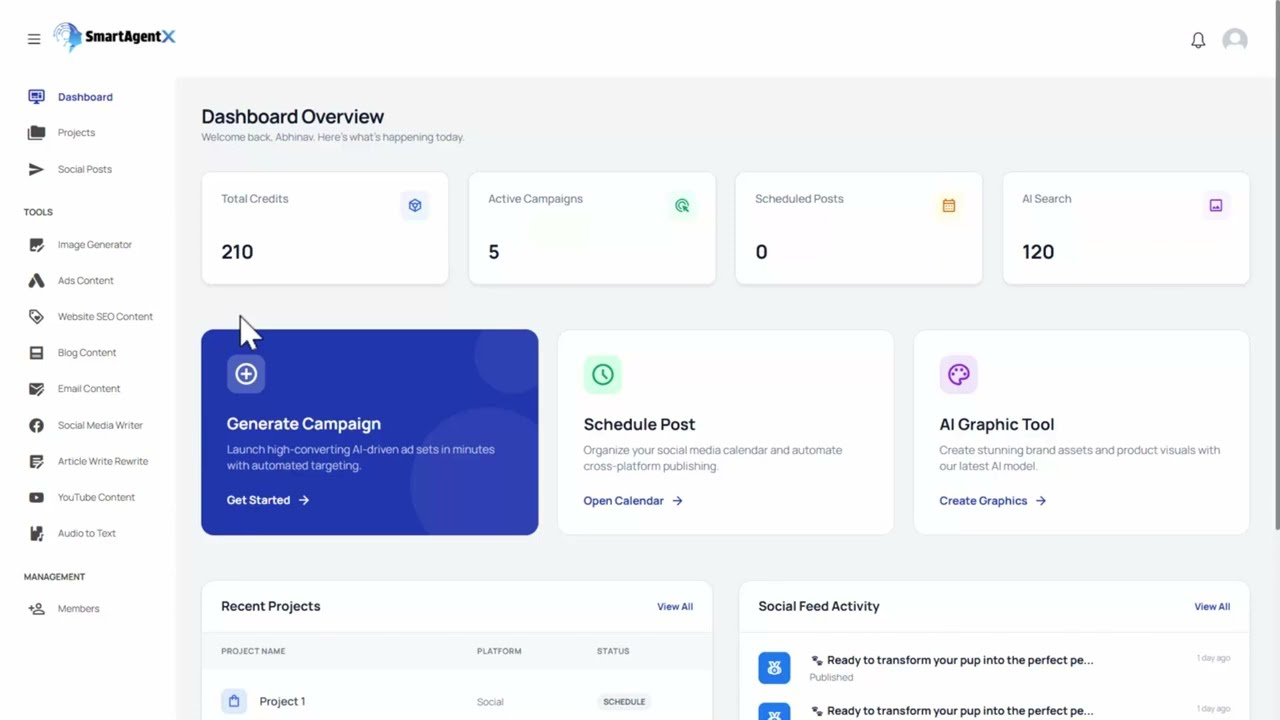This screenshot has width=1280, height=720.
Task: Click the plus icon in Generate Campaign
Action: (246, 374)
